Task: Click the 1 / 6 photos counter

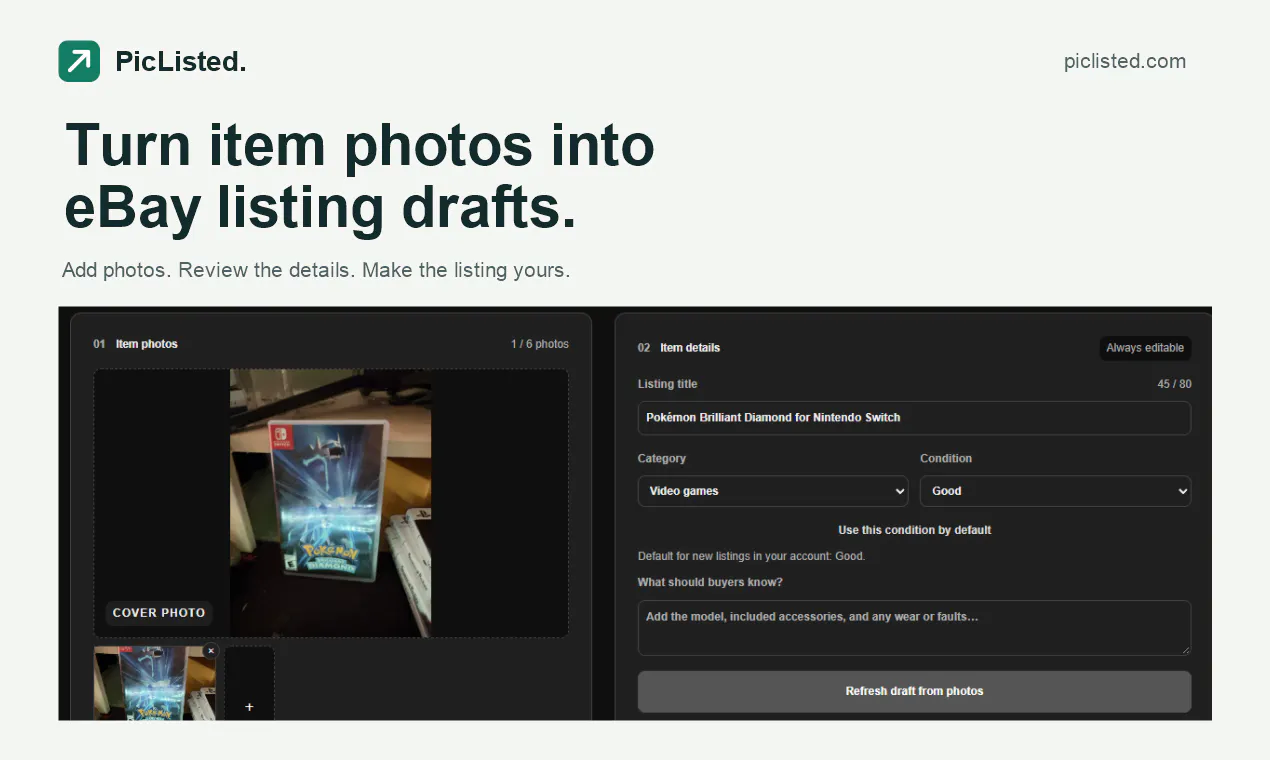Action: (540, 344)
